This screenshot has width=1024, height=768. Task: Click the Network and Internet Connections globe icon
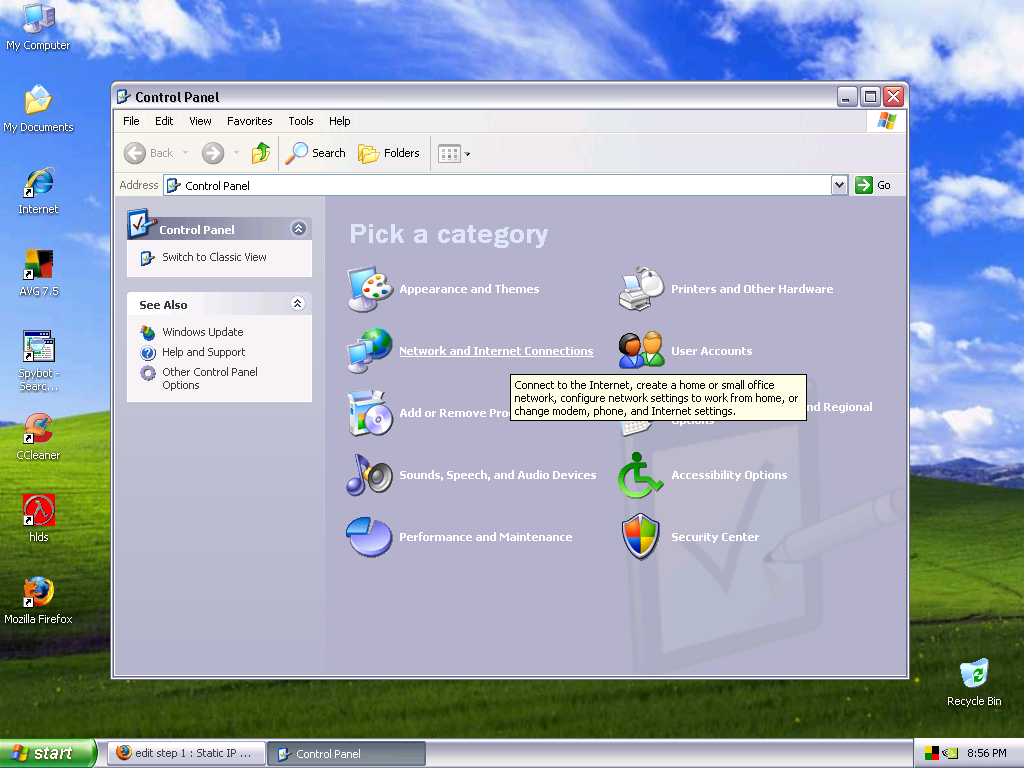point(370,351)
